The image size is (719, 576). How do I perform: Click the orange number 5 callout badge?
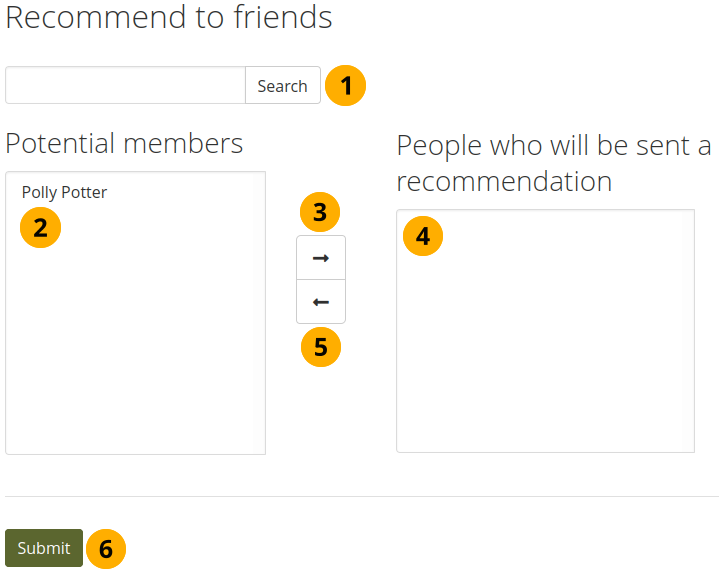click(320, 347)
